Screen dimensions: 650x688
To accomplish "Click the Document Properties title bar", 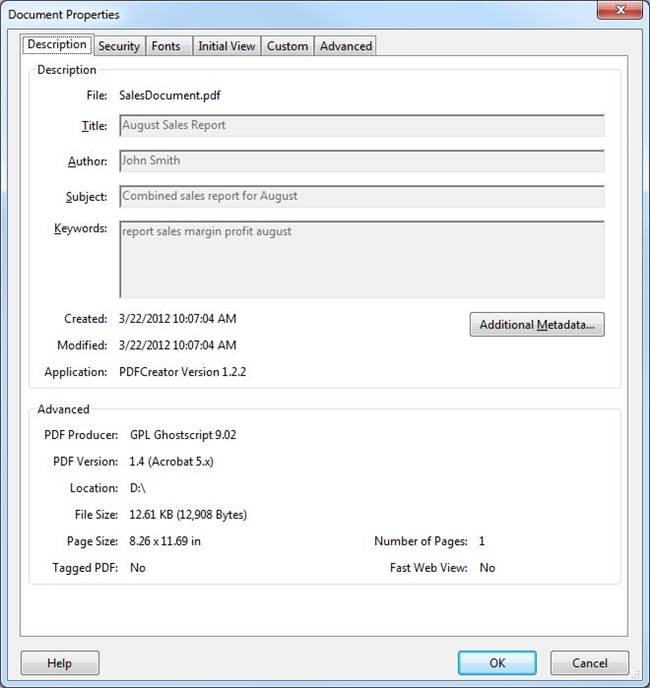I will point(300,14).
